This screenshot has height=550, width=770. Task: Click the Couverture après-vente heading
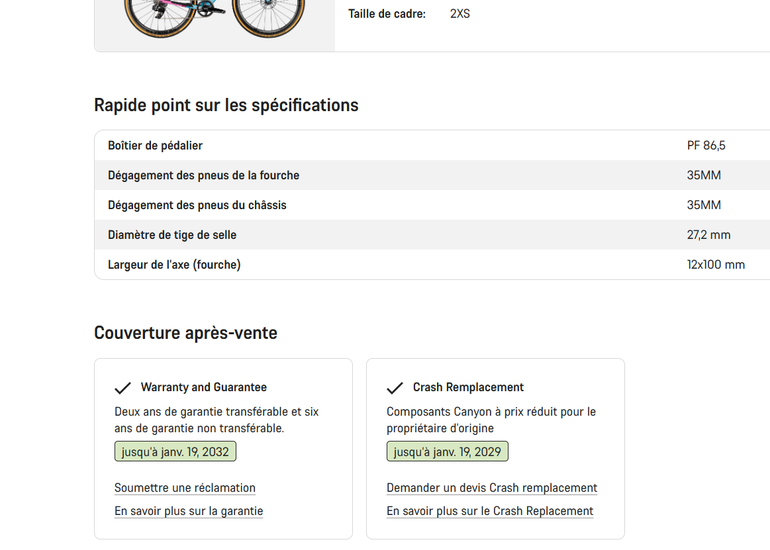(x=186, y=333)
